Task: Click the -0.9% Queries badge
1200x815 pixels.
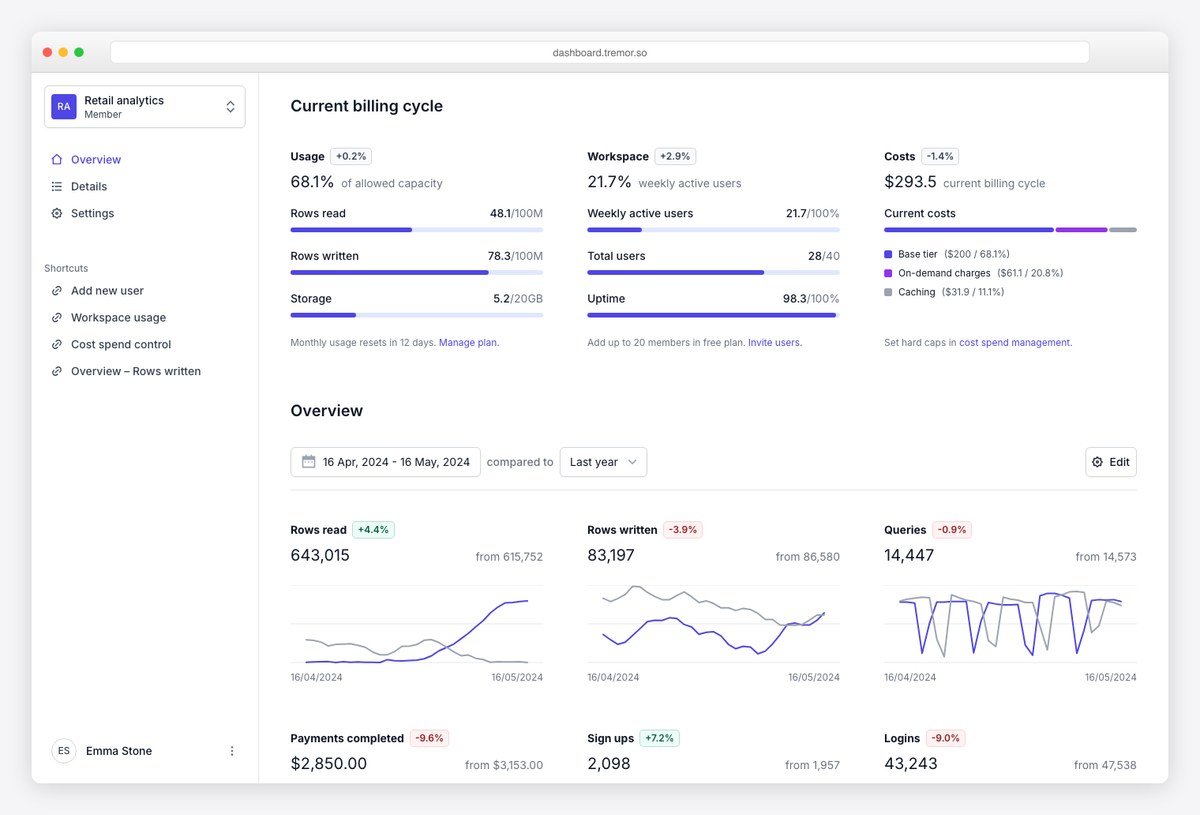Action: [952, 530]
